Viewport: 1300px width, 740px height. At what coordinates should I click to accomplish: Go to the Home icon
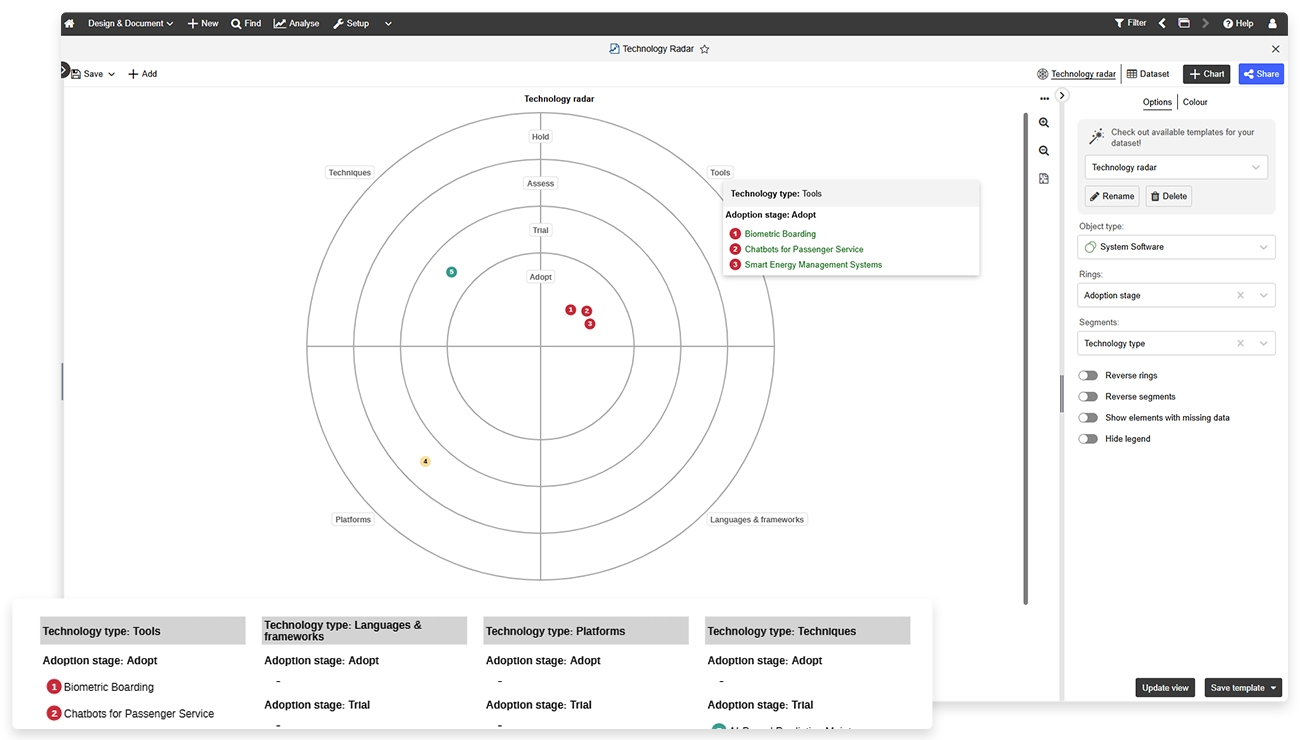[69, 23]
